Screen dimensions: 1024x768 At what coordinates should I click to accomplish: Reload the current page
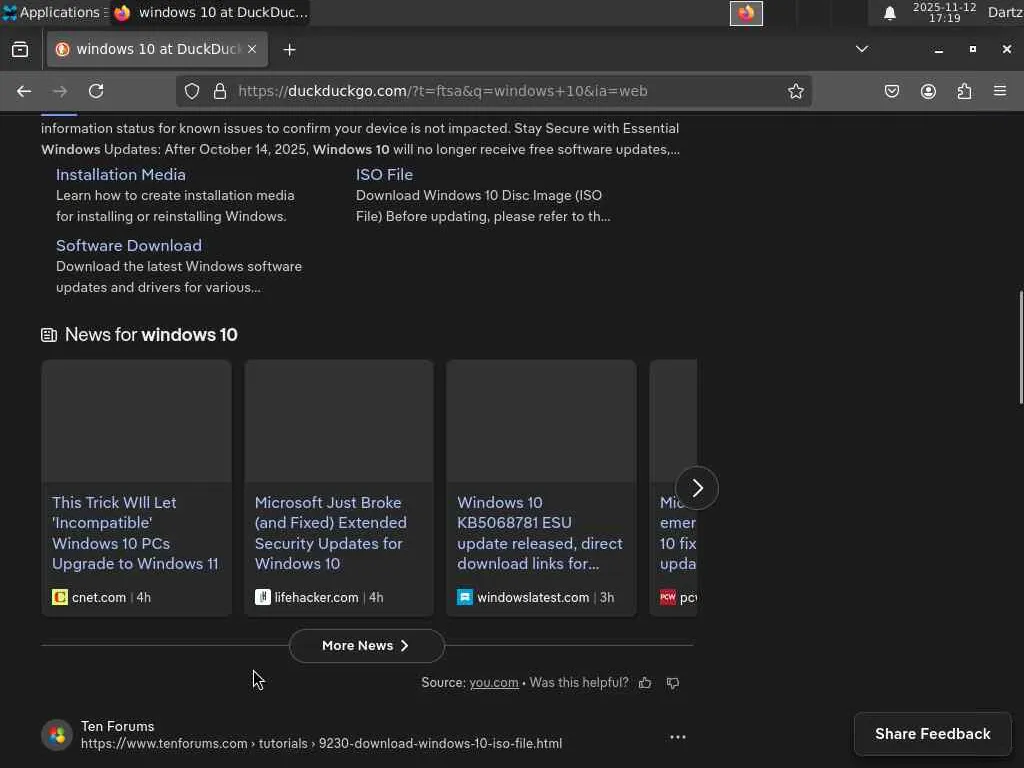pos(96,91)
